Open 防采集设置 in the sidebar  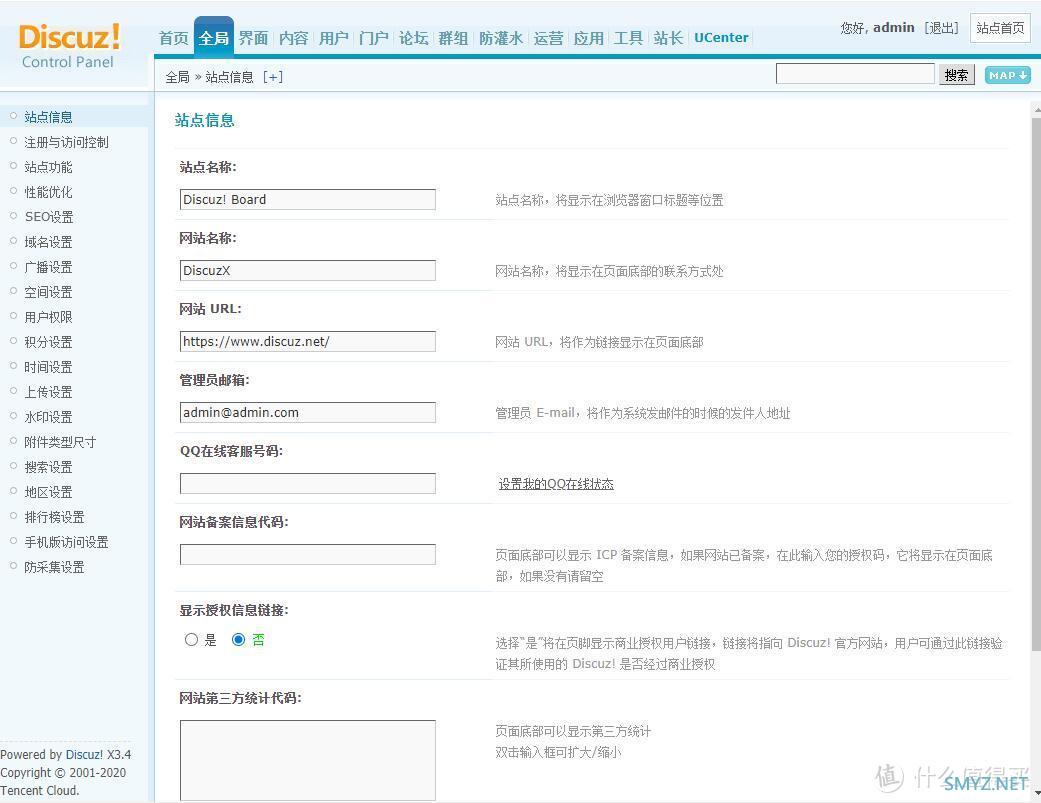click(54, 567)
